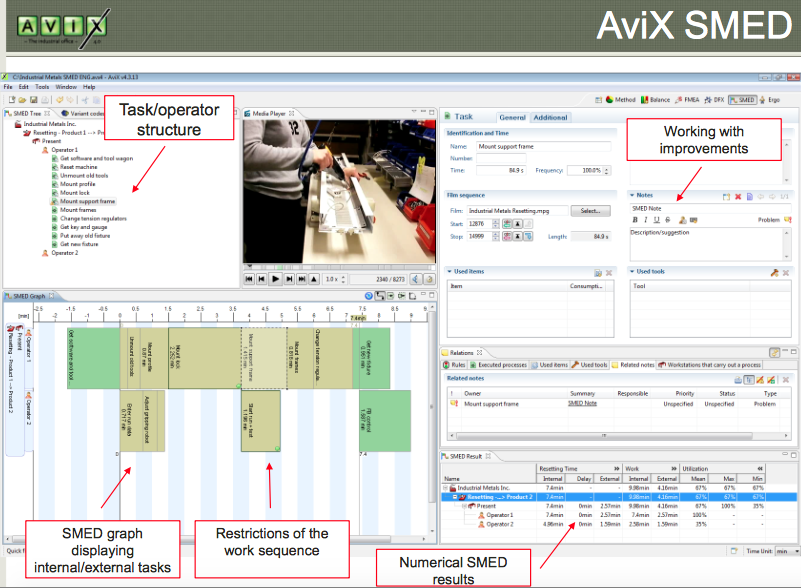
Task: Open the Time Unit dropdown
Action: (x=787, y=551)
